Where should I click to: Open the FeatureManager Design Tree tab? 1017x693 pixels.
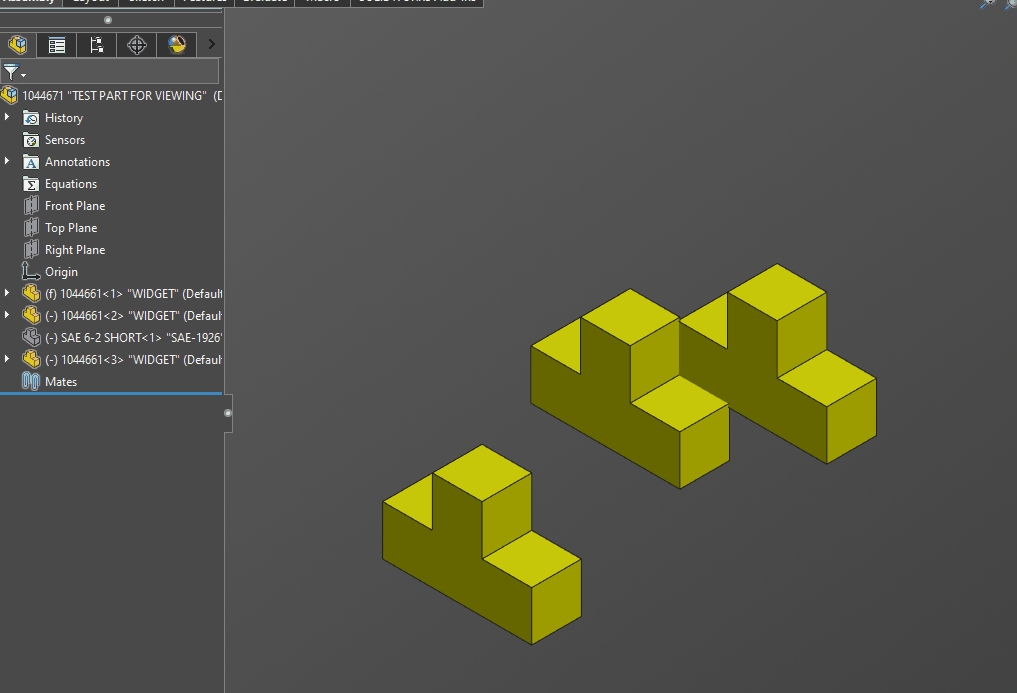click(17, 45)
